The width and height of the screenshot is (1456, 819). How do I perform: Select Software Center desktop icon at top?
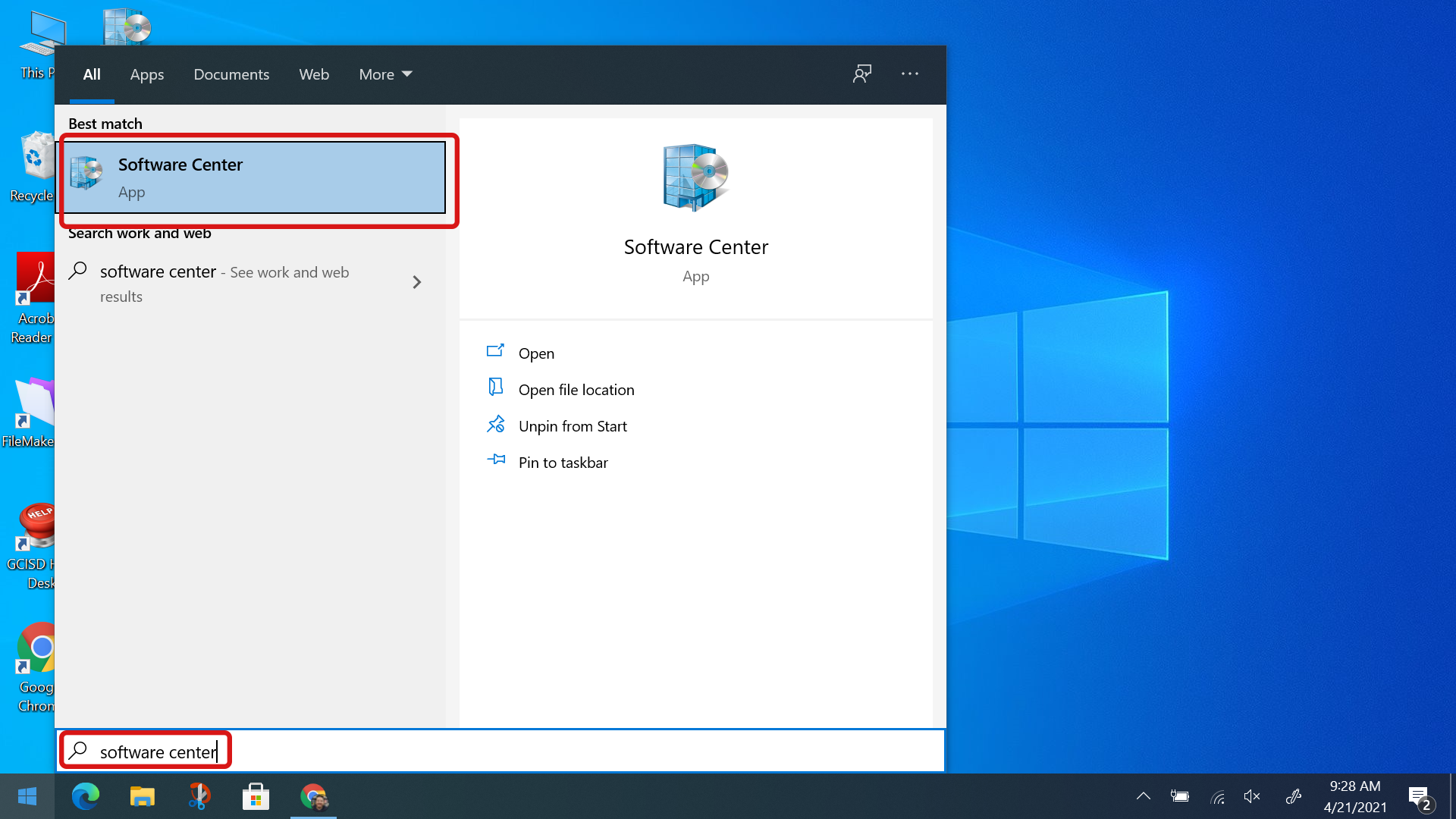click(x=127, y=27)
